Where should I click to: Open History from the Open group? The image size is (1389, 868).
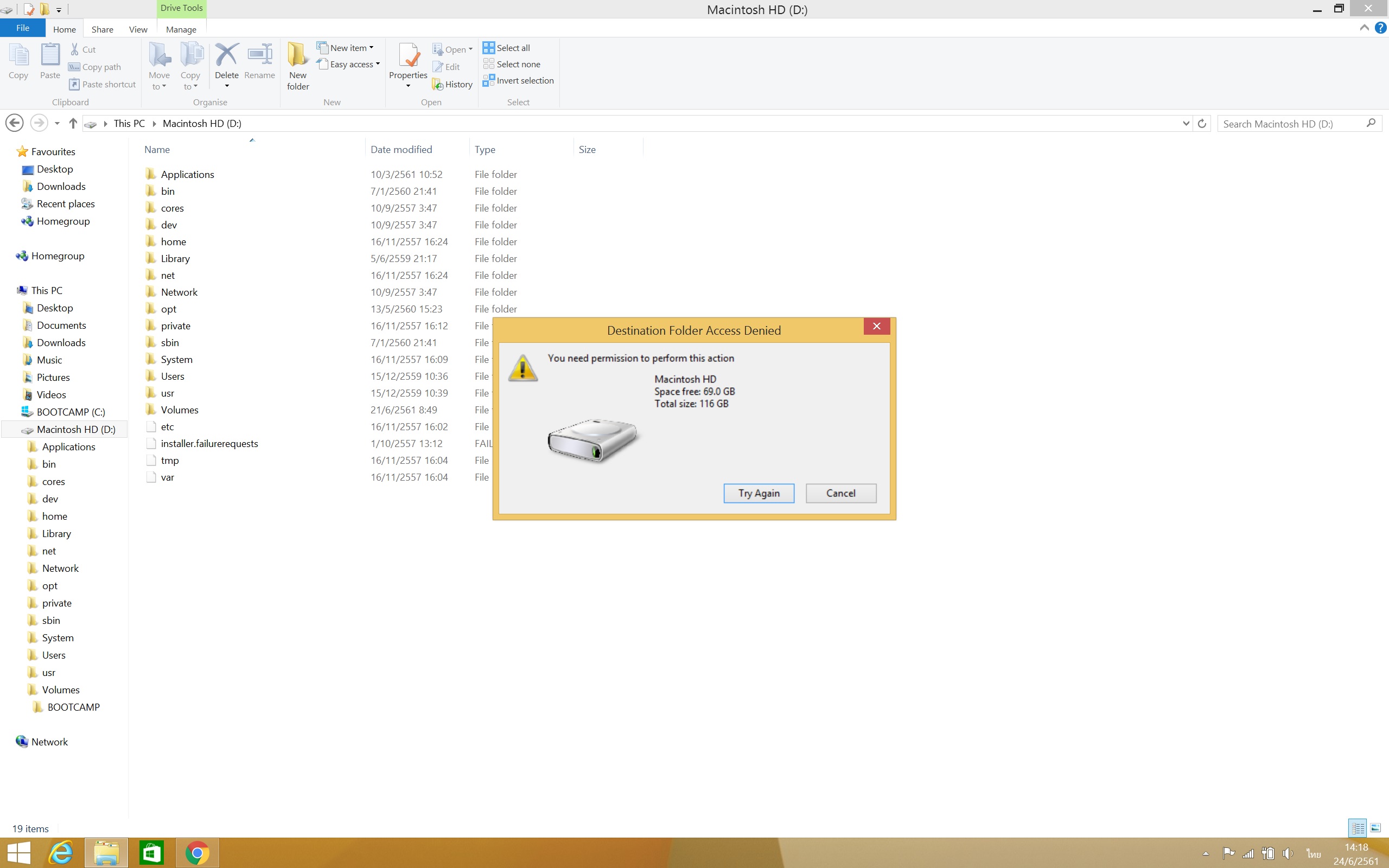click(453, 85)
